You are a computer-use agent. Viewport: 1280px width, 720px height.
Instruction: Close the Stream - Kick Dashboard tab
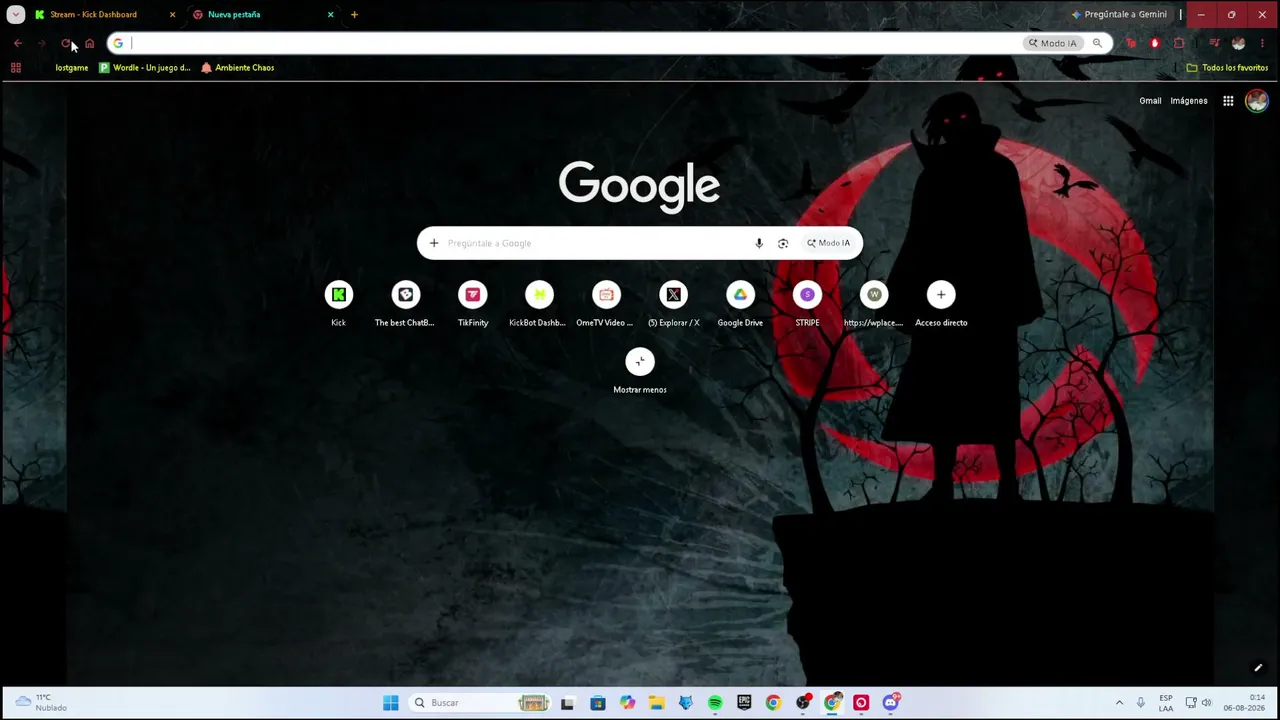[x=172, y=15]
